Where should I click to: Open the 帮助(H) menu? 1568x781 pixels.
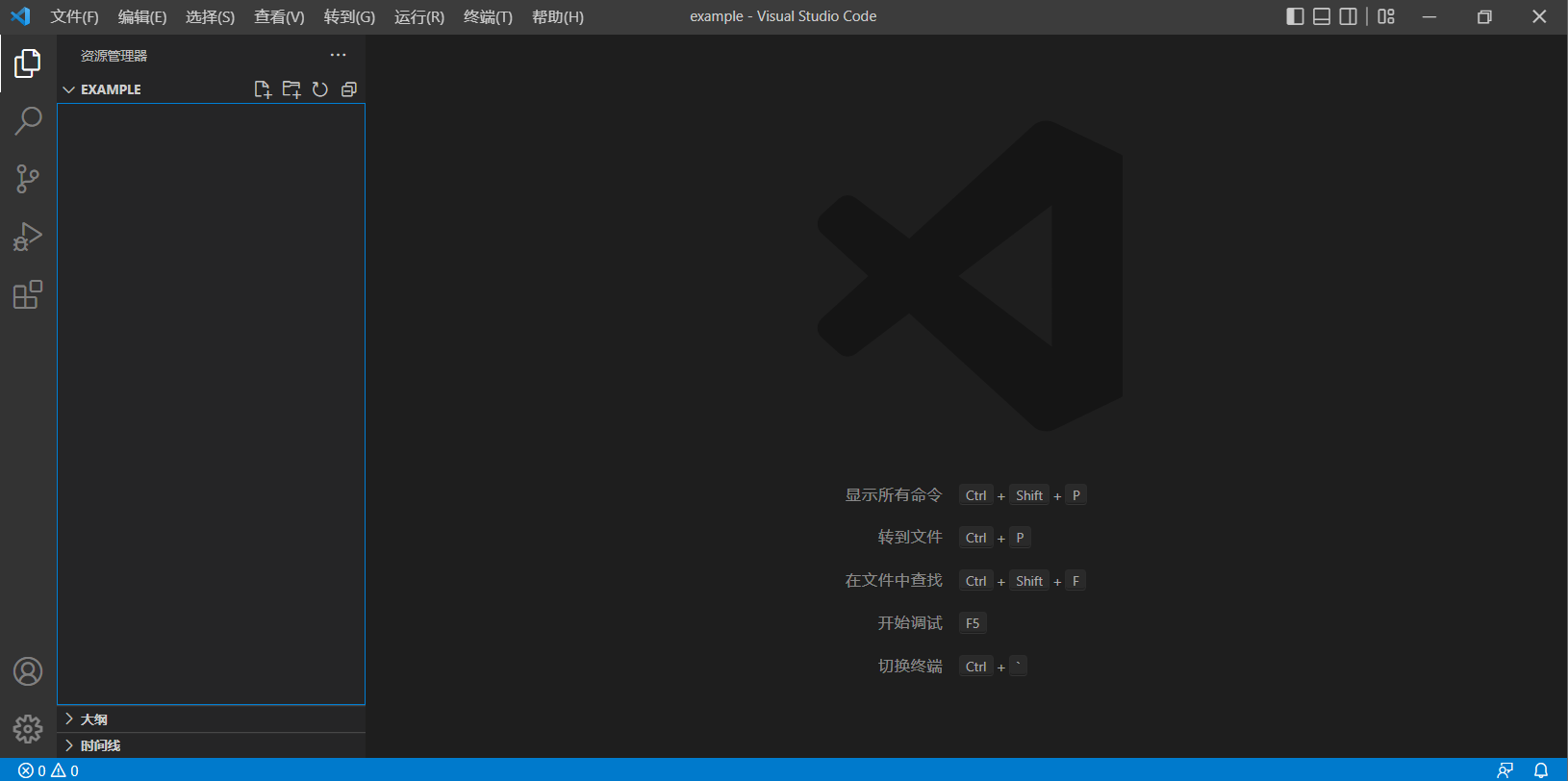pyautogui.click(x=558, y=16)
